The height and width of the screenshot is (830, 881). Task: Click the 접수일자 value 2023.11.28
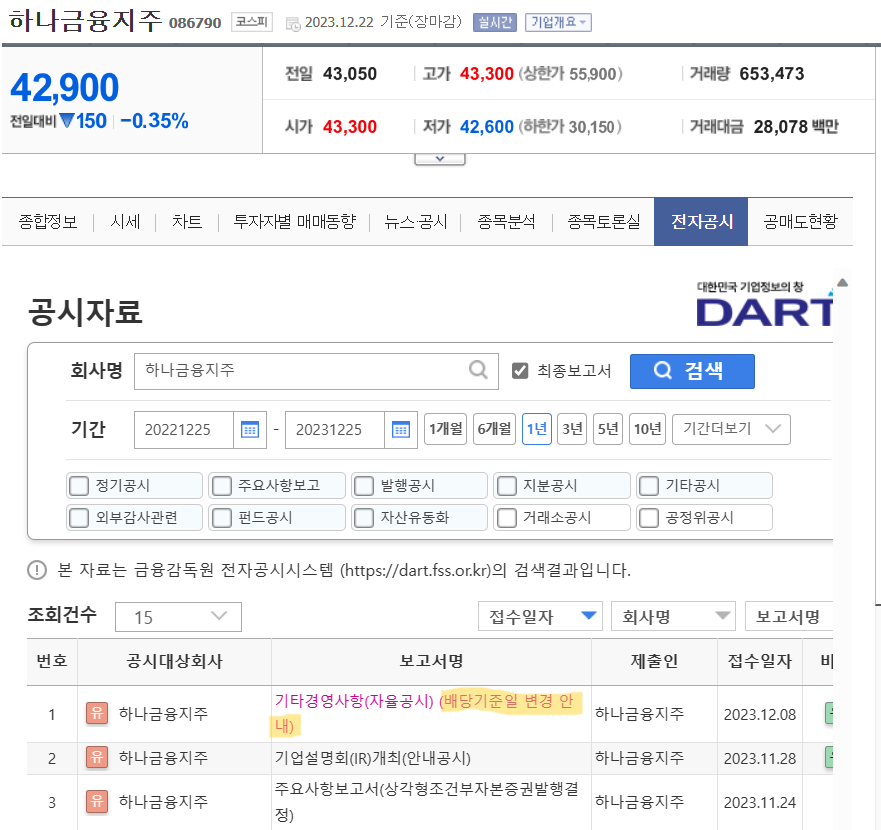[760, 758]
